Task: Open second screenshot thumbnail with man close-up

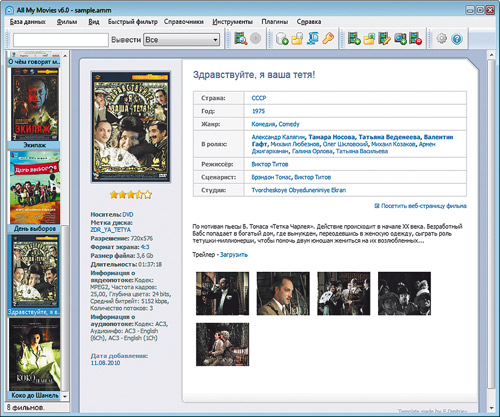Action: pyautogui.click(x=283, y=293)
